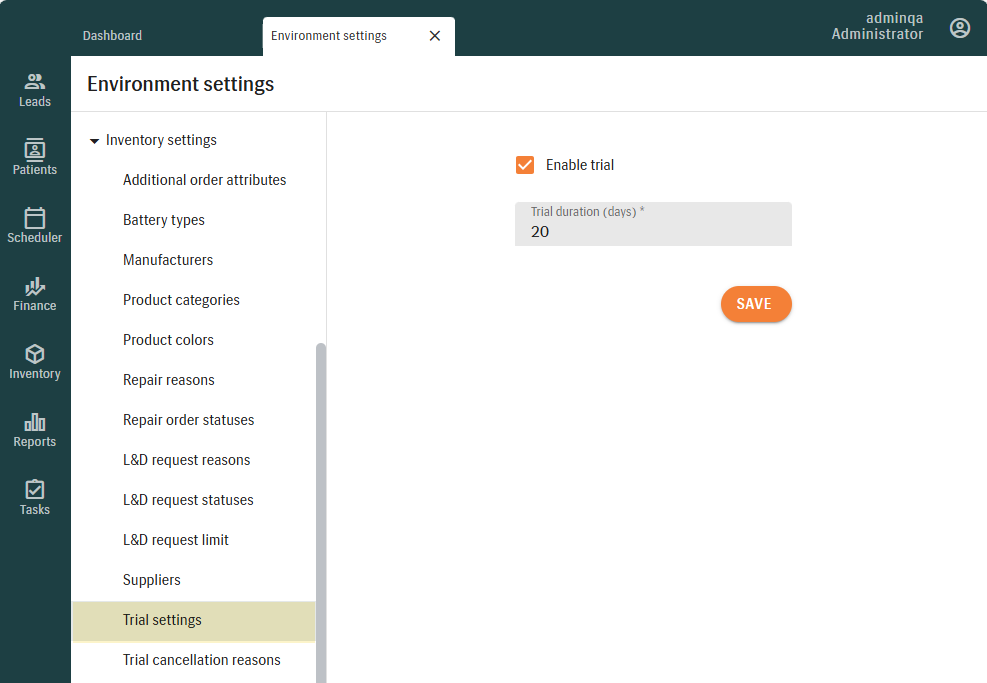Open the Leads section icon
The image size is (987, 683).
35,82
